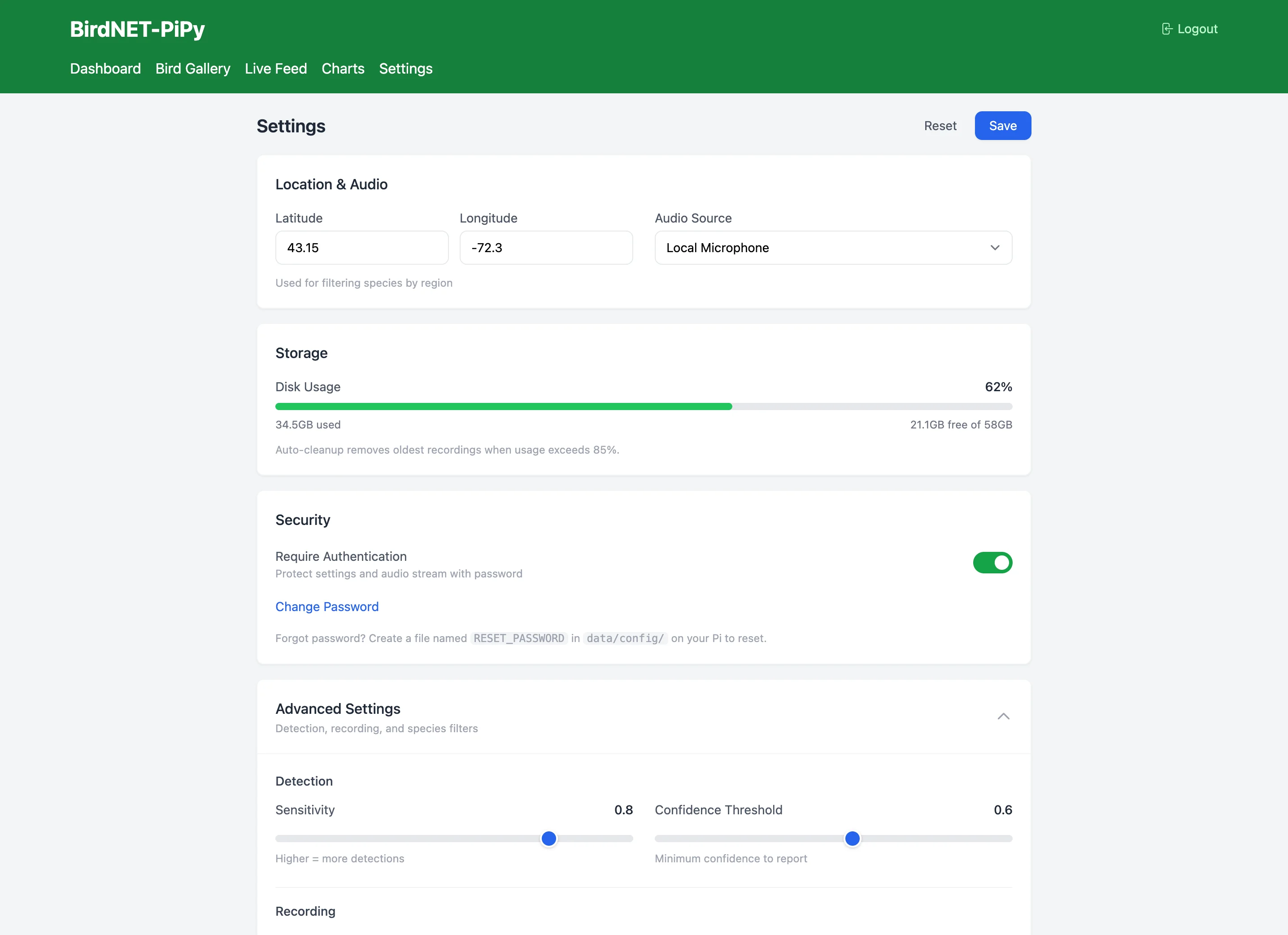Focus the Longitude input field
The width and height of the screenshot is (1288, 935).
[545, 248]
